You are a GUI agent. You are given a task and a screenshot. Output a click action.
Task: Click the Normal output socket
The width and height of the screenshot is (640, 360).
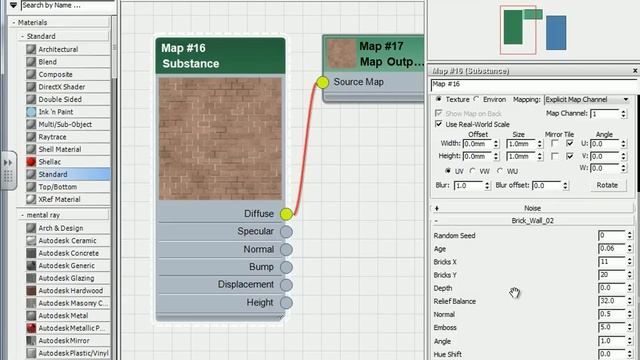tap(287, 249)
